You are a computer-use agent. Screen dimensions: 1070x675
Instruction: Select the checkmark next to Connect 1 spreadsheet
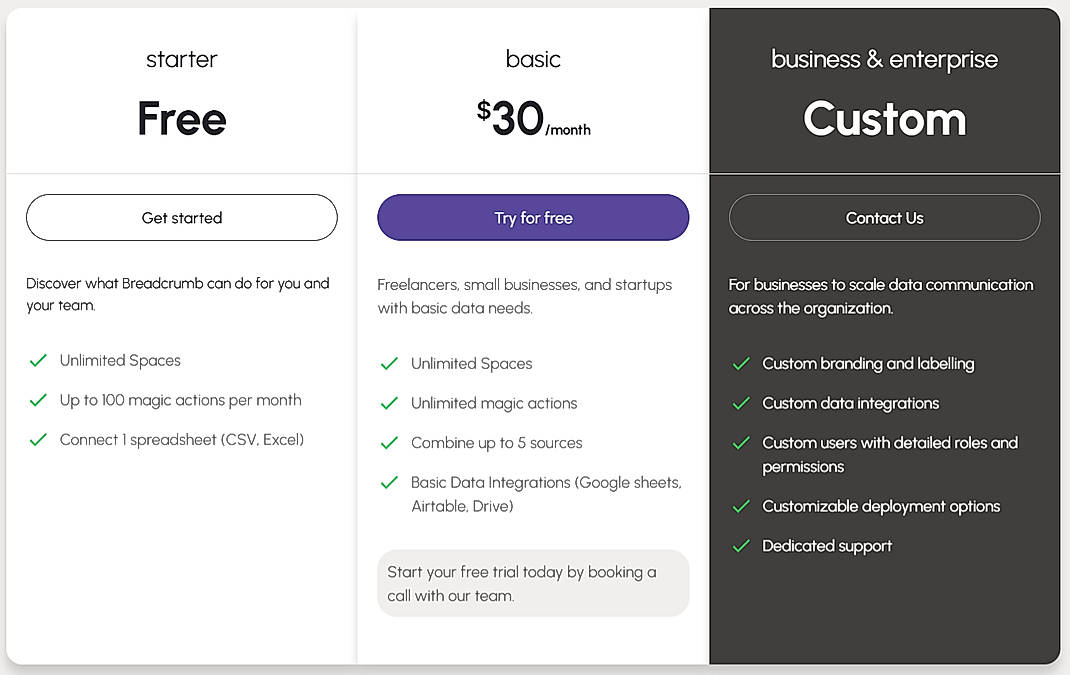38,439
